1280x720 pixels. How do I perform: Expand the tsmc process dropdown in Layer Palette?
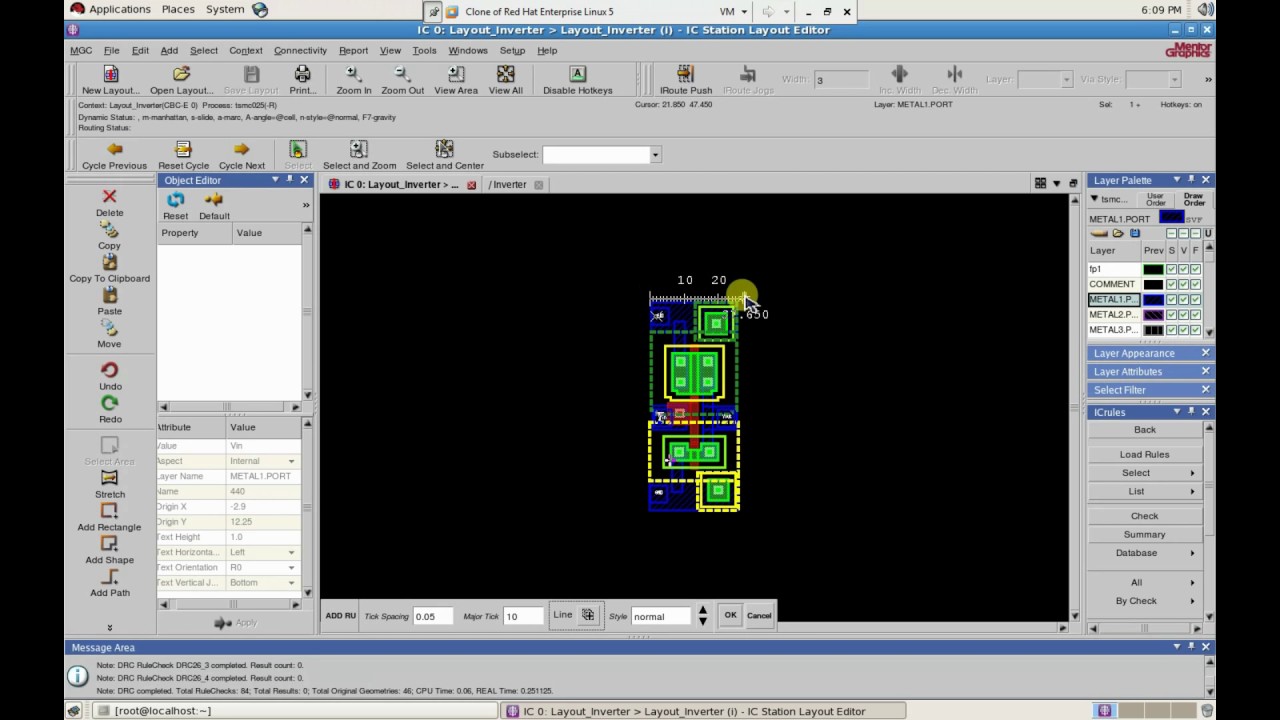[1094, 199]
